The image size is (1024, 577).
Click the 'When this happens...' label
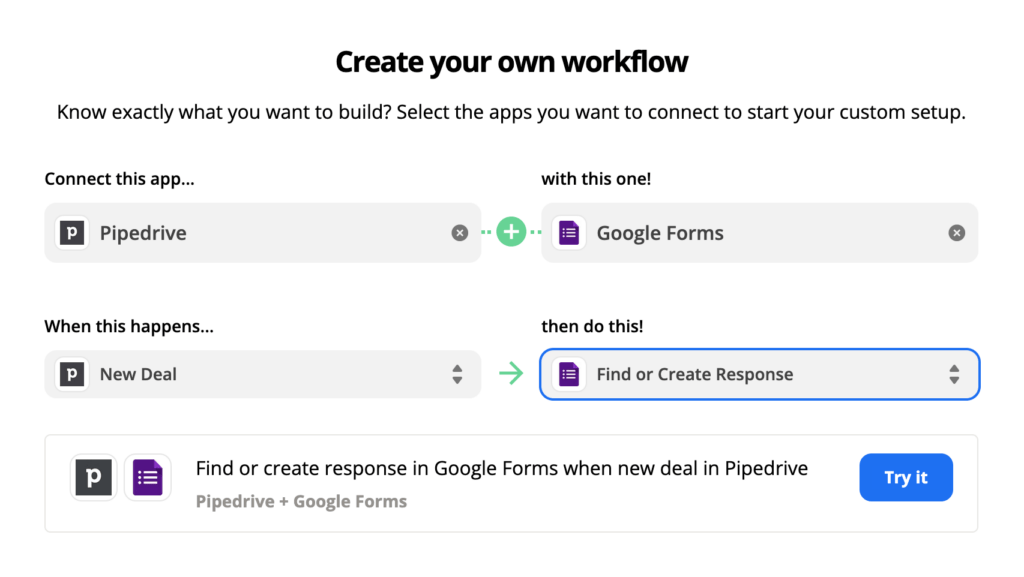pyautogui.click(x=129, y=326)
